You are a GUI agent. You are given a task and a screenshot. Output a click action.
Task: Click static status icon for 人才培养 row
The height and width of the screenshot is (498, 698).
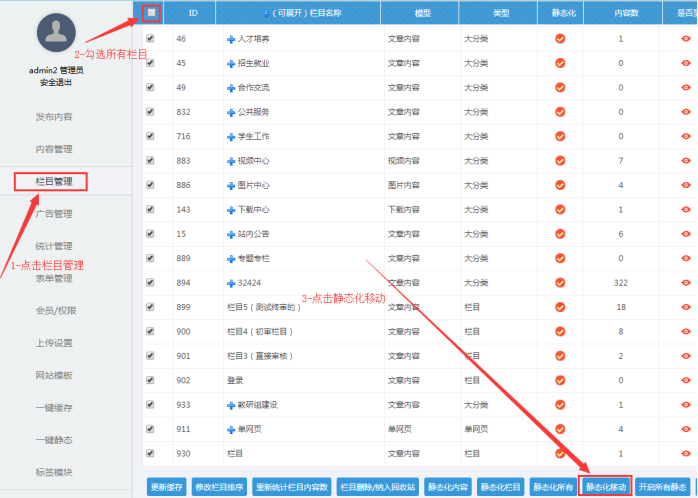coord(560,39)
